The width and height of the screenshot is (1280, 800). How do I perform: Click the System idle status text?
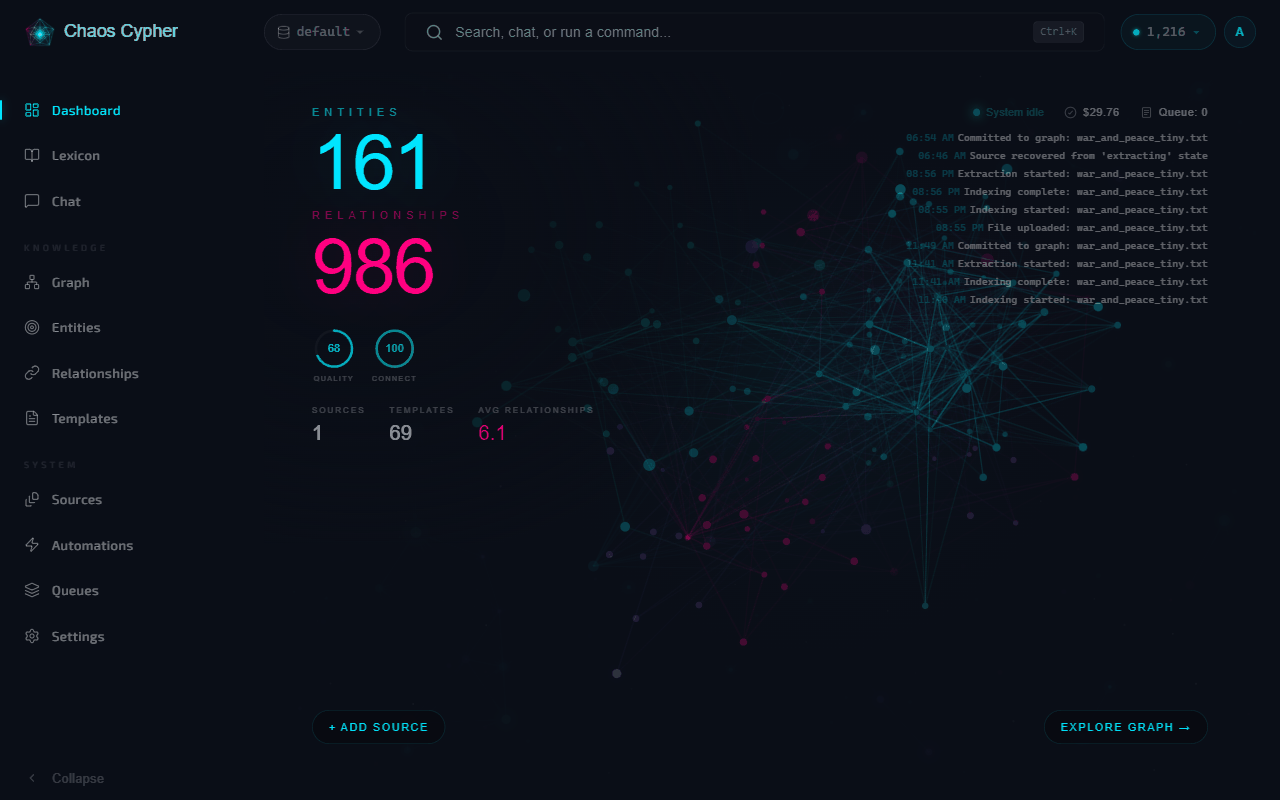click(x=1014, y=112)
